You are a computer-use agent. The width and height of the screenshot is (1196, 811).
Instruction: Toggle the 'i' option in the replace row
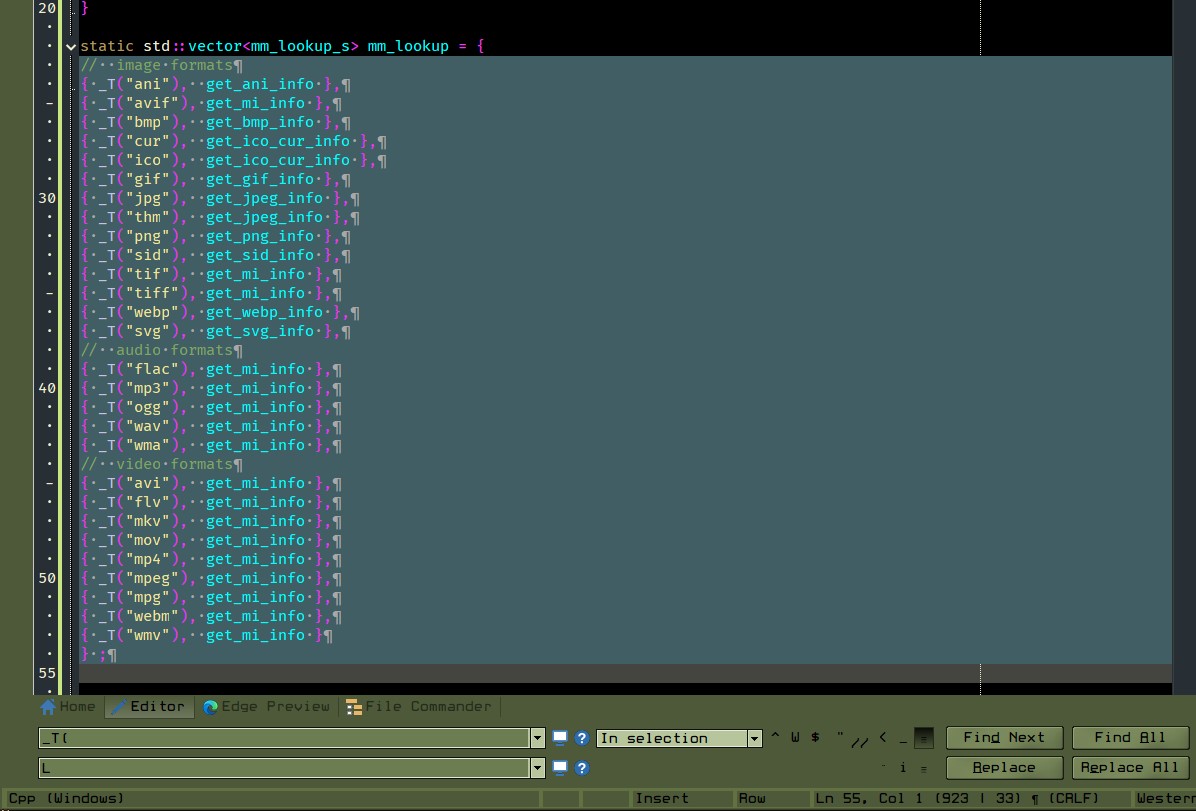point(903,768)
